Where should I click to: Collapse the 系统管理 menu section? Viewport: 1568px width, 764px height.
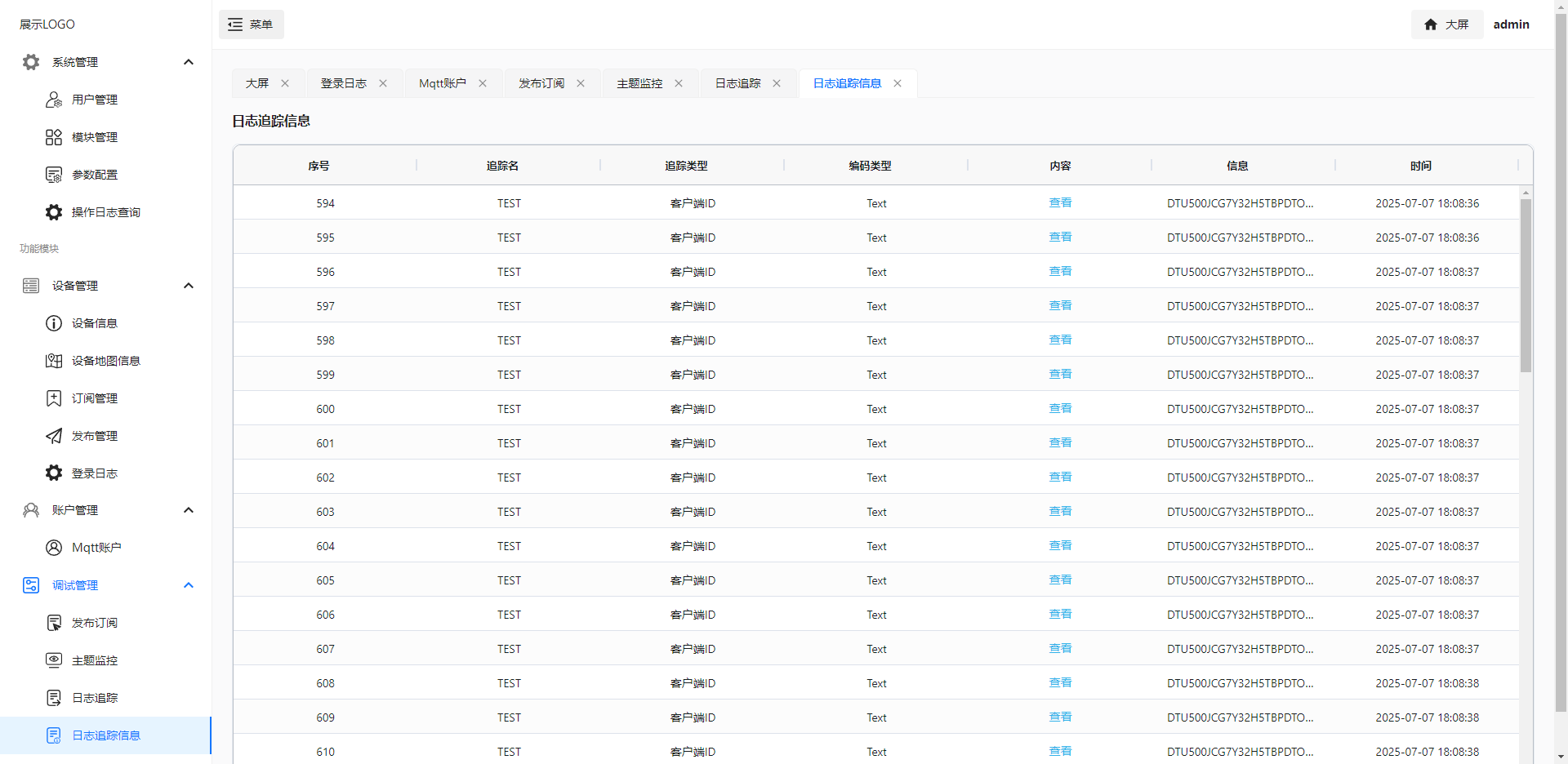point(189,62)
